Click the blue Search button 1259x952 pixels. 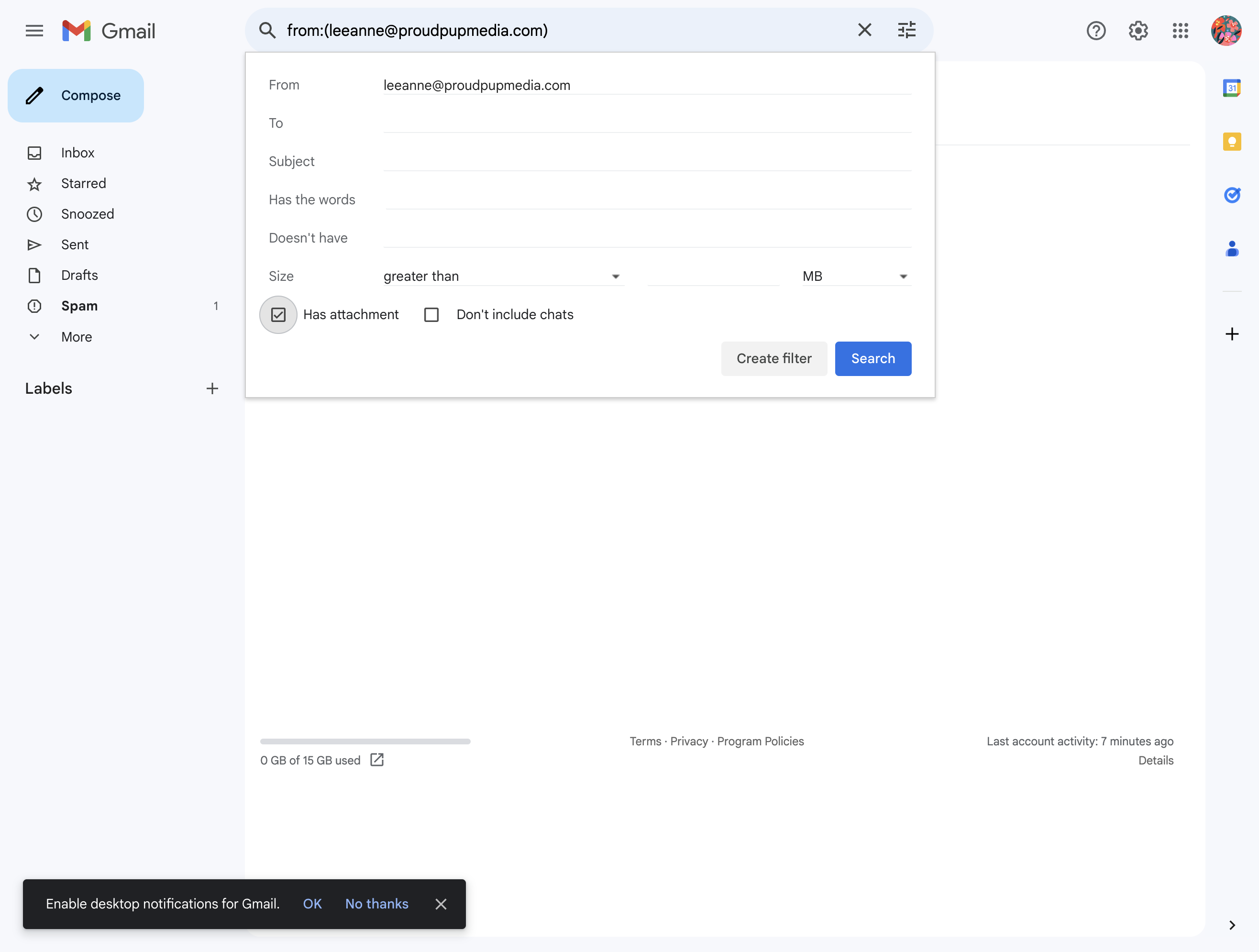click(x=872, y=359)
